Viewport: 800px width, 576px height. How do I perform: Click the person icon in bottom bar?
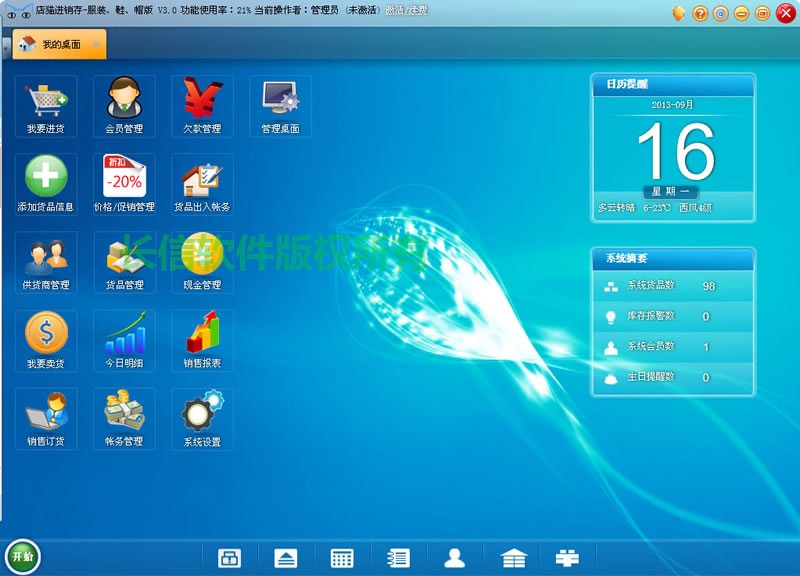454,558
